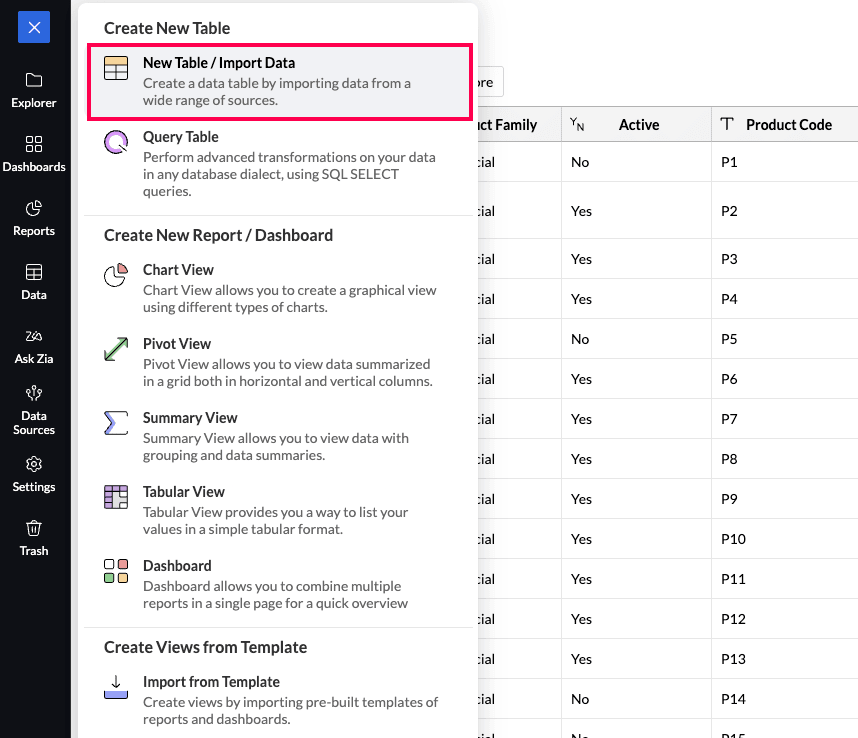Close the create menu with X button
858x738 pixels.
34,27
